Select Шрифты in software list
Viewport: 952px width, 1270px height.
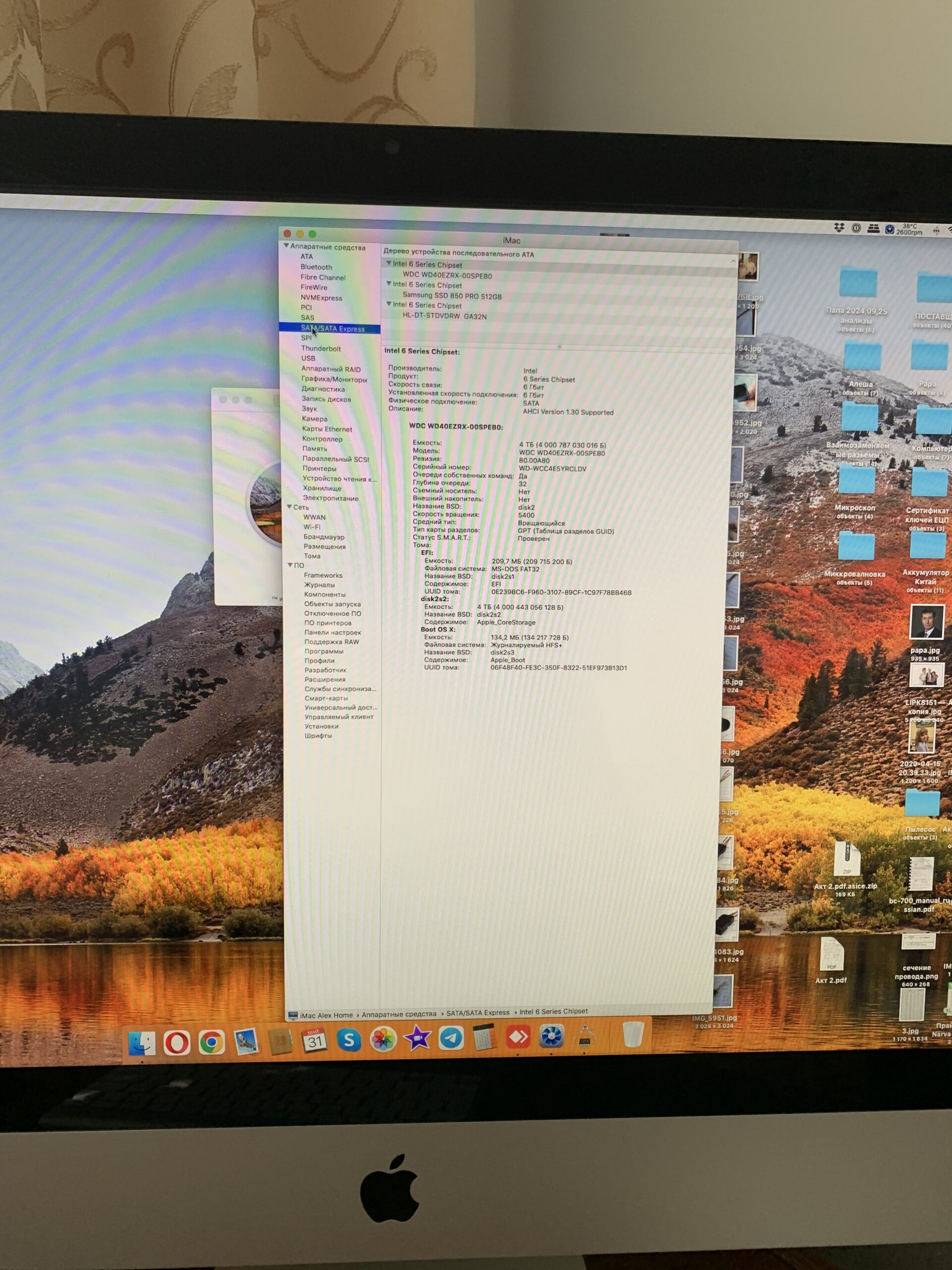(x=318, y=736)
